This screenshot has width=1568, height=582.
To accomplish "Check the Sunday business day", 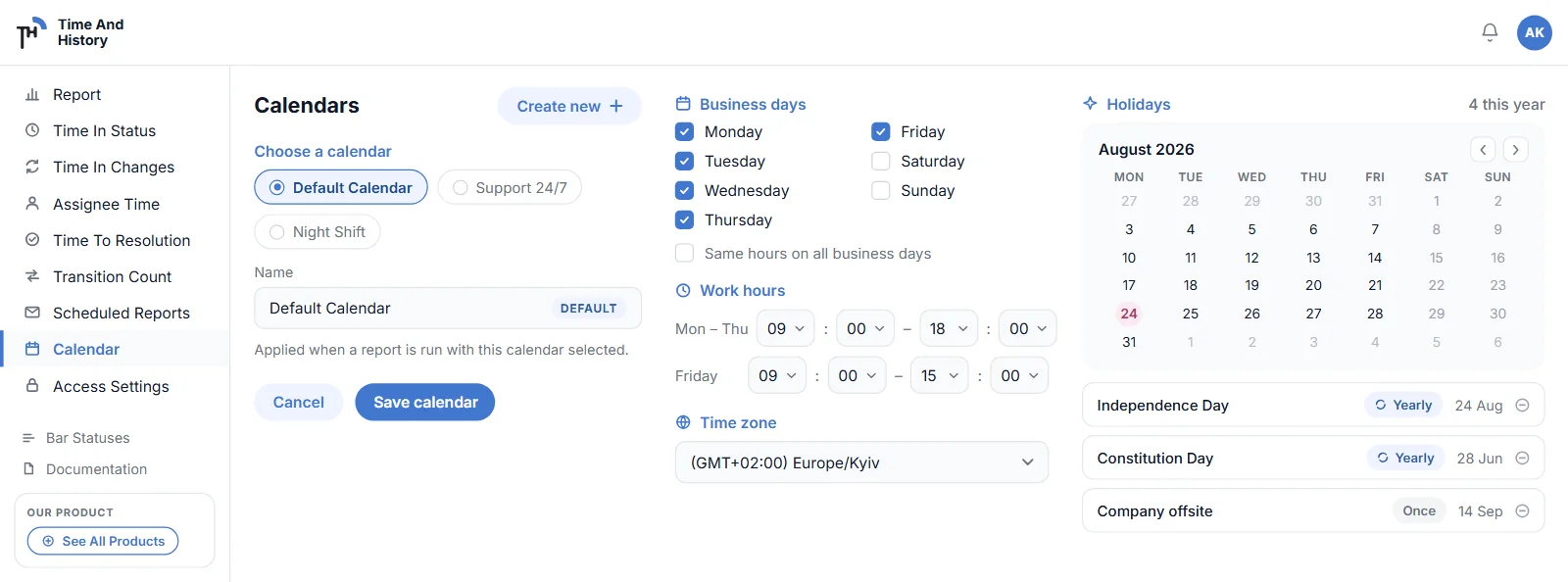I will (x=881, y=190).
